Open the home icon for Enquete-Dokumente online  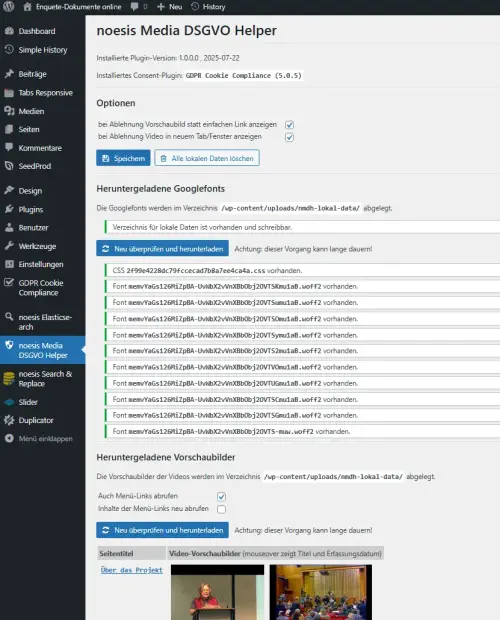click(x=27, y=6)
